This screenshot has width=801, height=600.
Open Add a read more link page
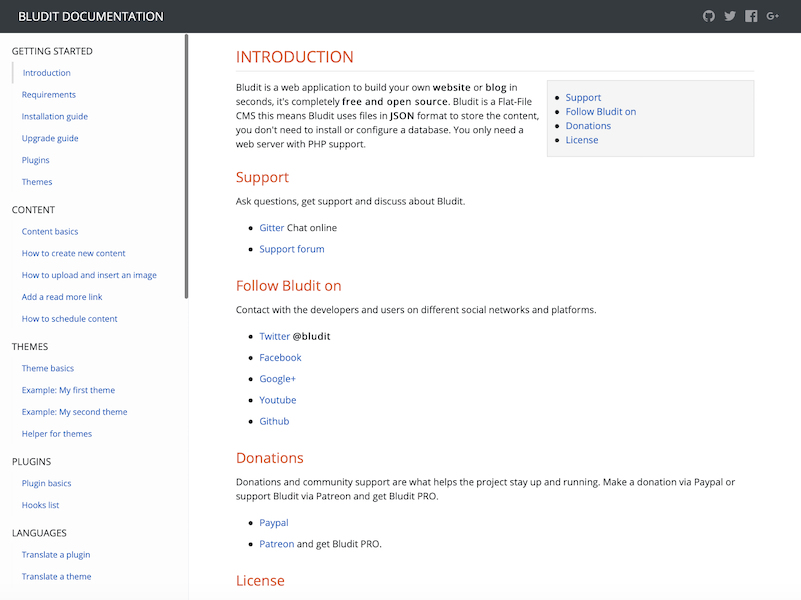tap(62, 297)
